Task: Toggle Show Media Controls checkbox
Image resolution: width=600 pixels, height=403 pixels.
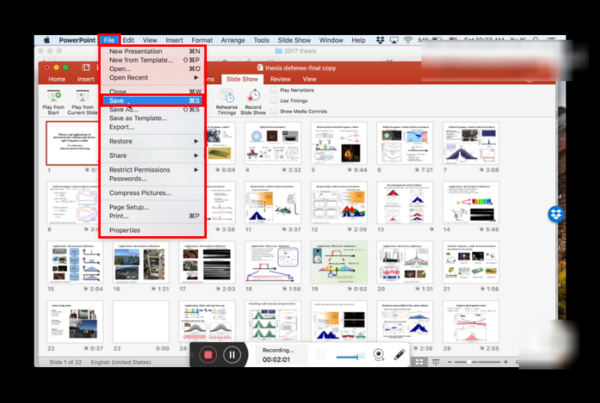Action: [x=274, y=111]
